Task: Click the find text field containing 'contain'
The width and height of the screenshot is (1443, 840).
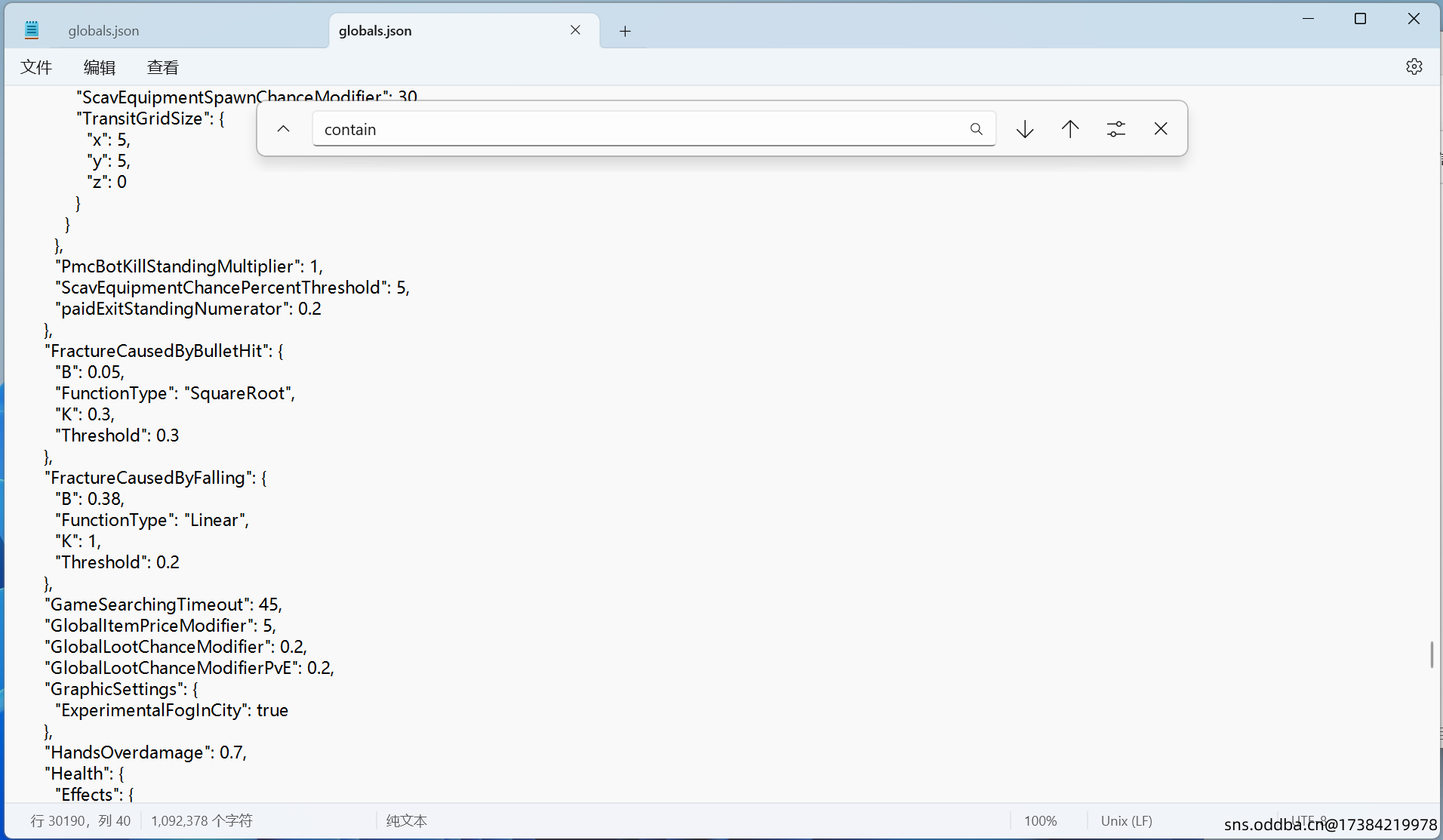Action: 642,129
